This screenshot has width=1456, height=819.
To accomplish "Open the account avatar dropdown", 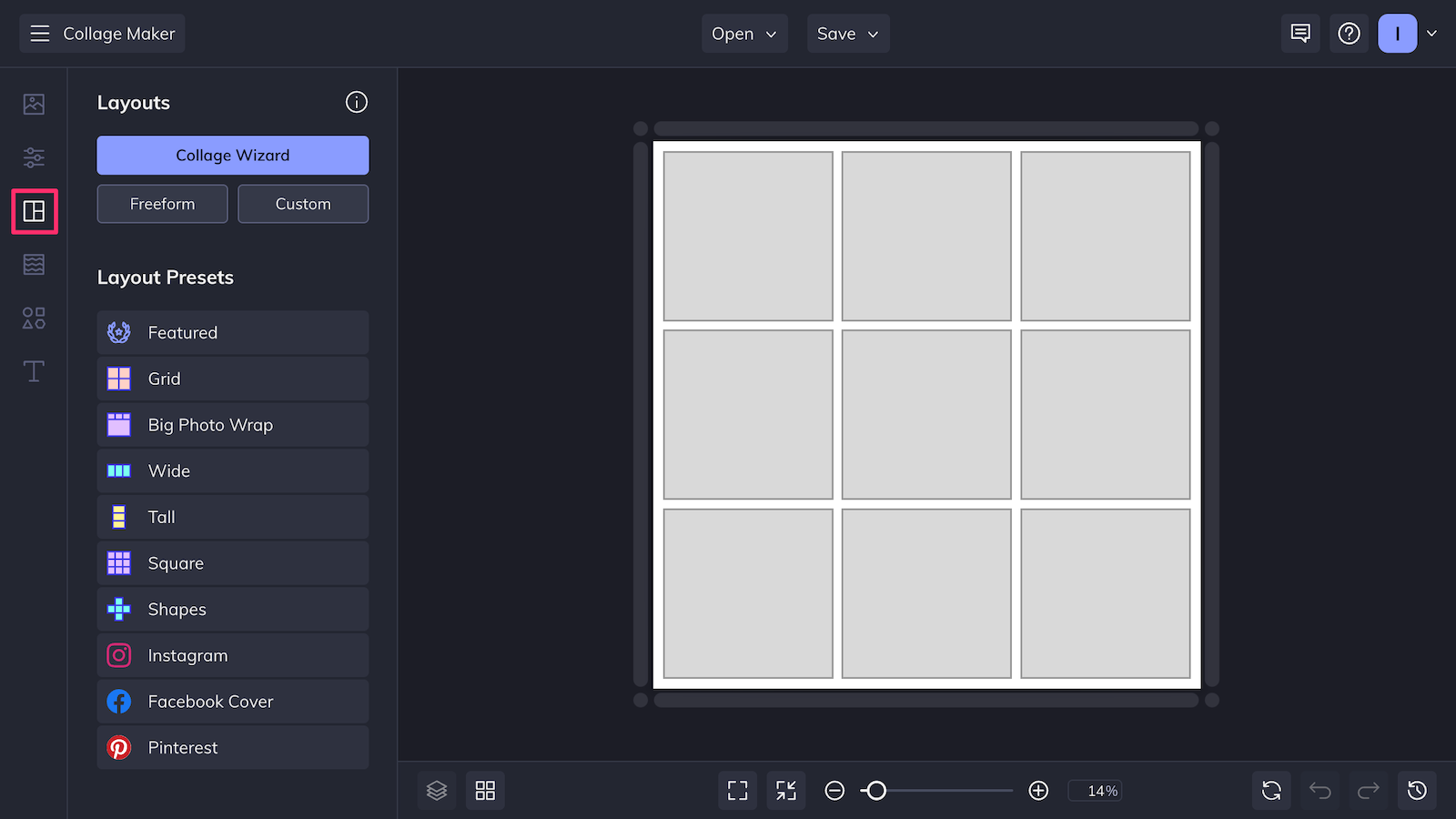I will (1410, 33).
